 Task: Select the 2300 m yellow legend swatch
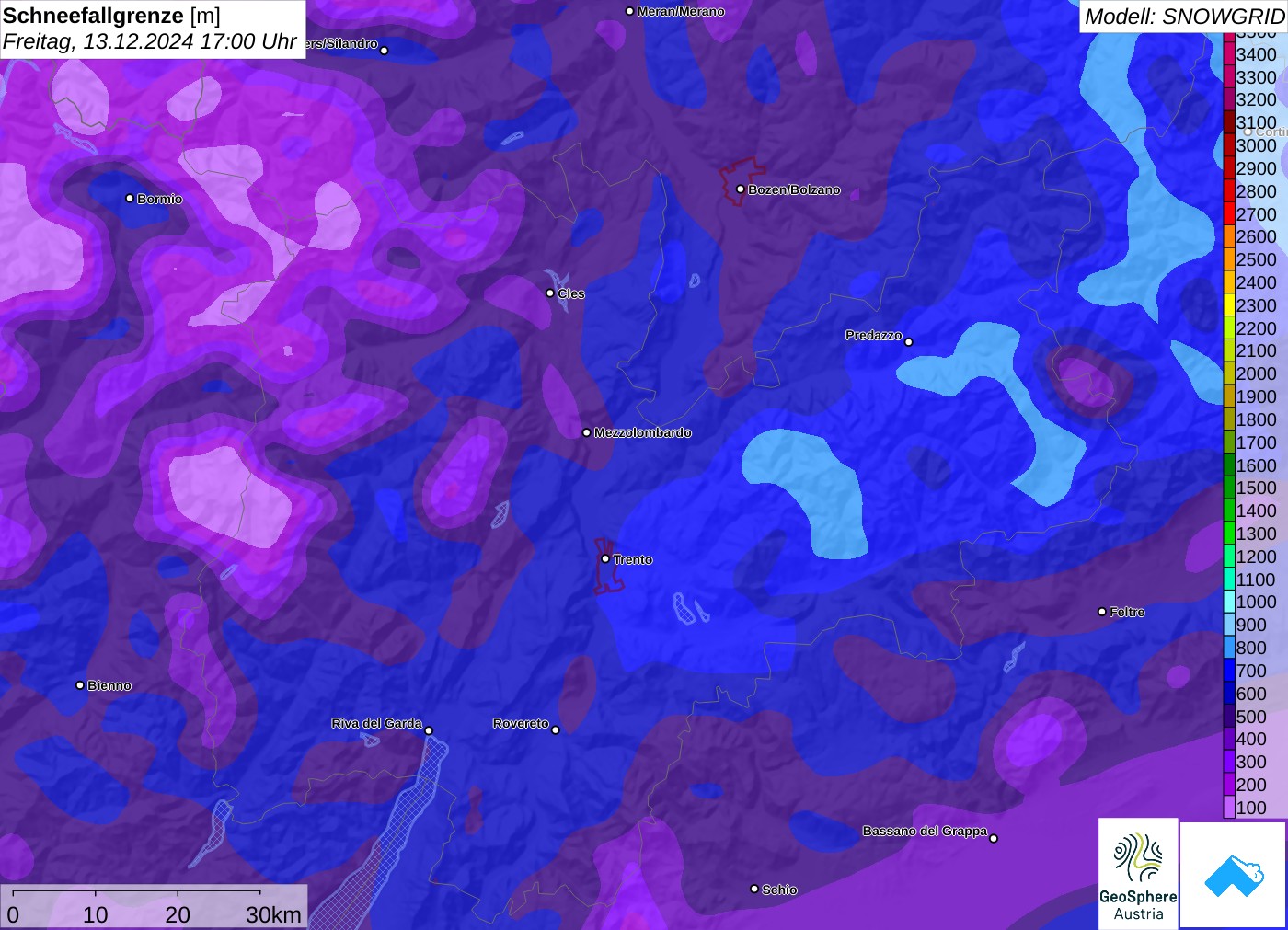coord(1229,305)
